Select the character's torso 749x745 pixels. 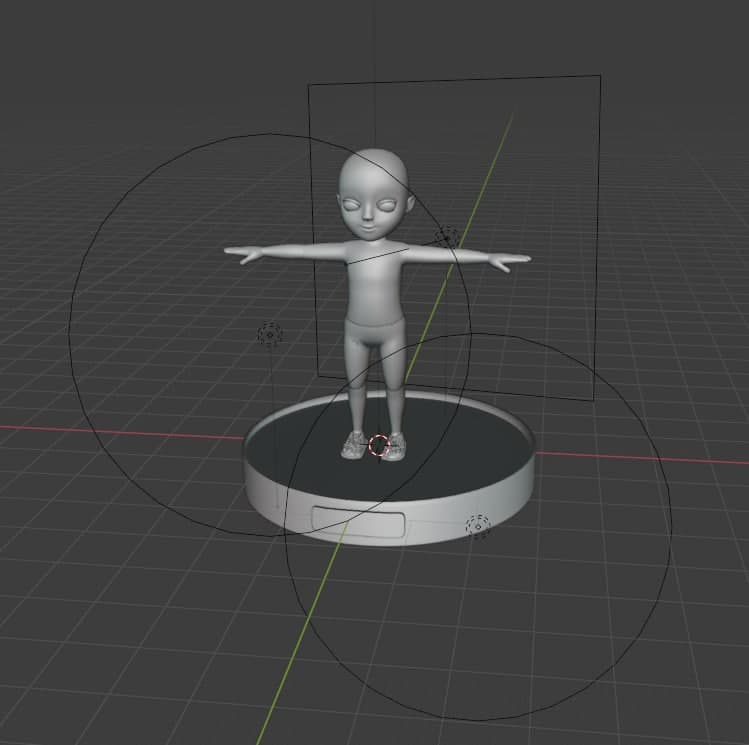pos(375,284)
